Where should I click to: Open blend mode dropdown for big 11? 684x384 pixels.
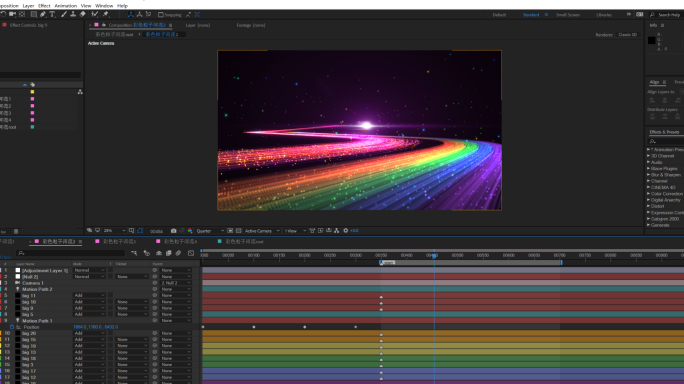(89, 295)
